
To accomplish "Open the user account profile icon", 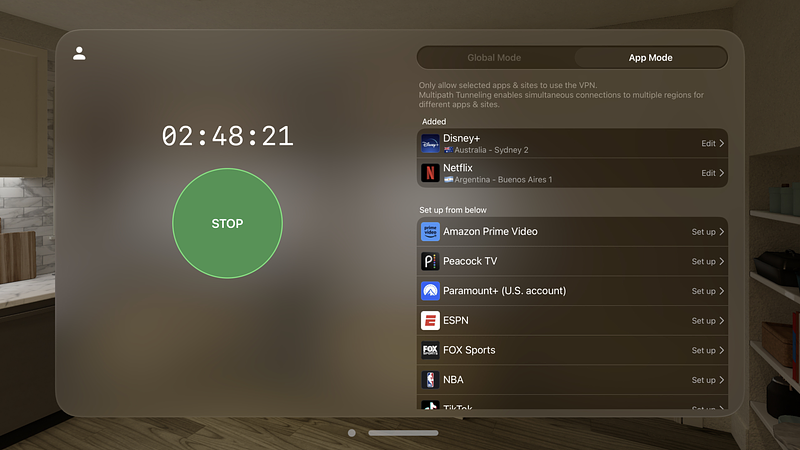I will pyautogui.click(x=79, y=54).
